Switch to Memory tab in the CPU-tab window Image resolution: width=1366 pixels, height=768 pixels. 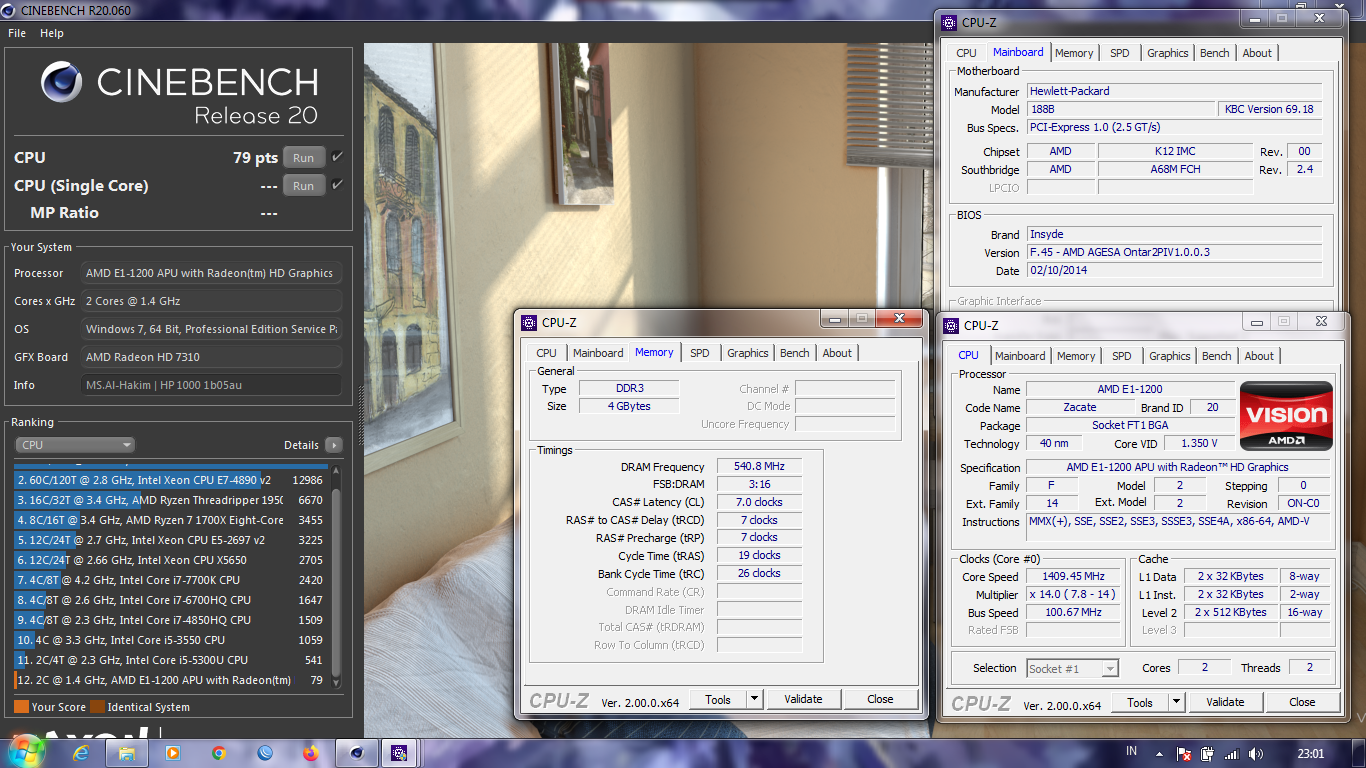coord(1076,356)
